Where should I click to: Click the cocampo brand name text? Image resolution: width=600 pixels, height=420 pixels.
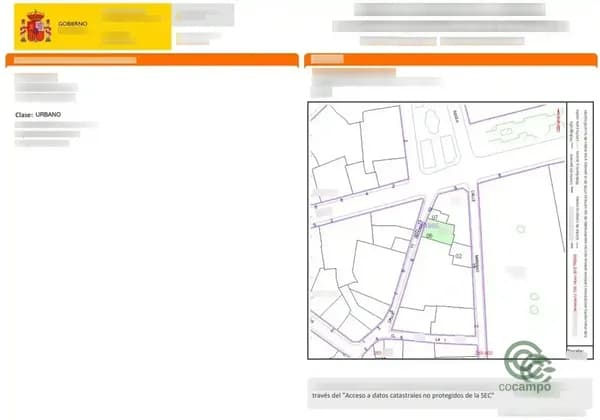(524, 385)
